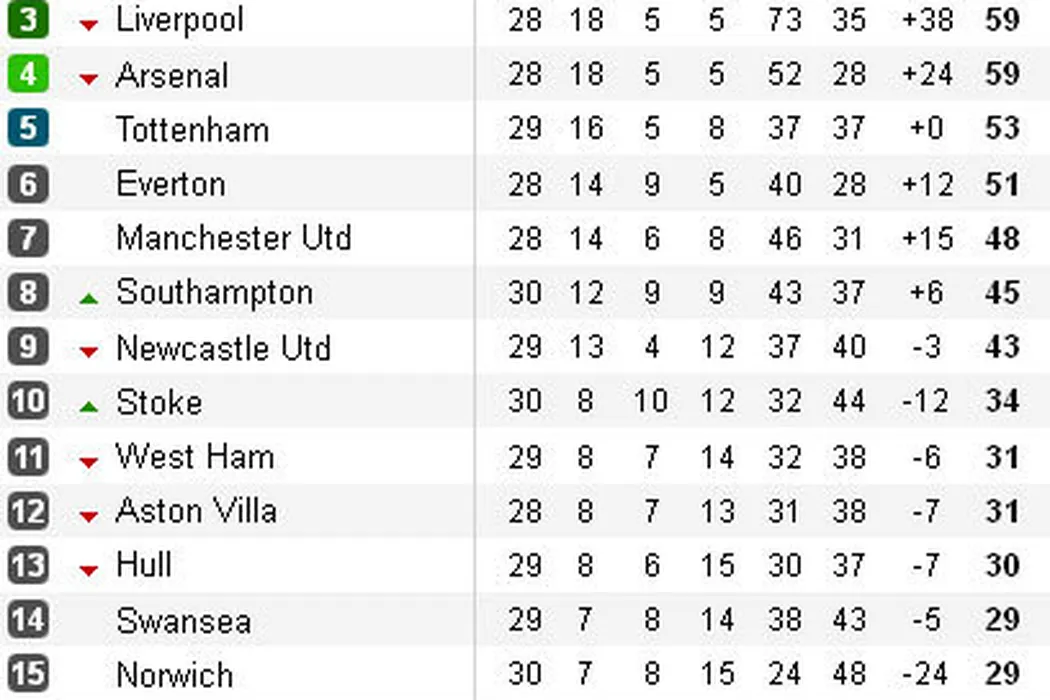The width and height of the screenshot is (1050, 700).
Task: Open the Arsenal team link
Action: click(172, 75)
